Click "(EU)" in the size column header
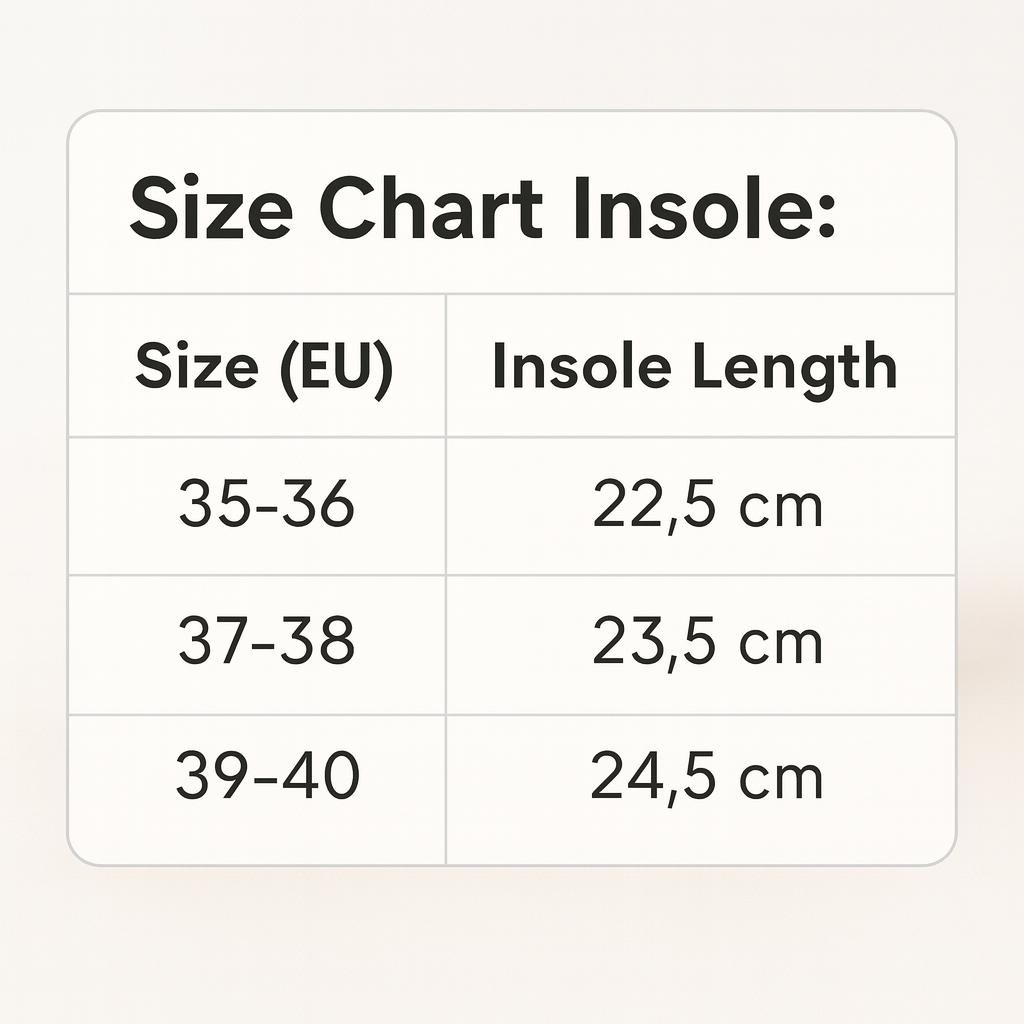Screen dimensions: 1024x1024 335,369
